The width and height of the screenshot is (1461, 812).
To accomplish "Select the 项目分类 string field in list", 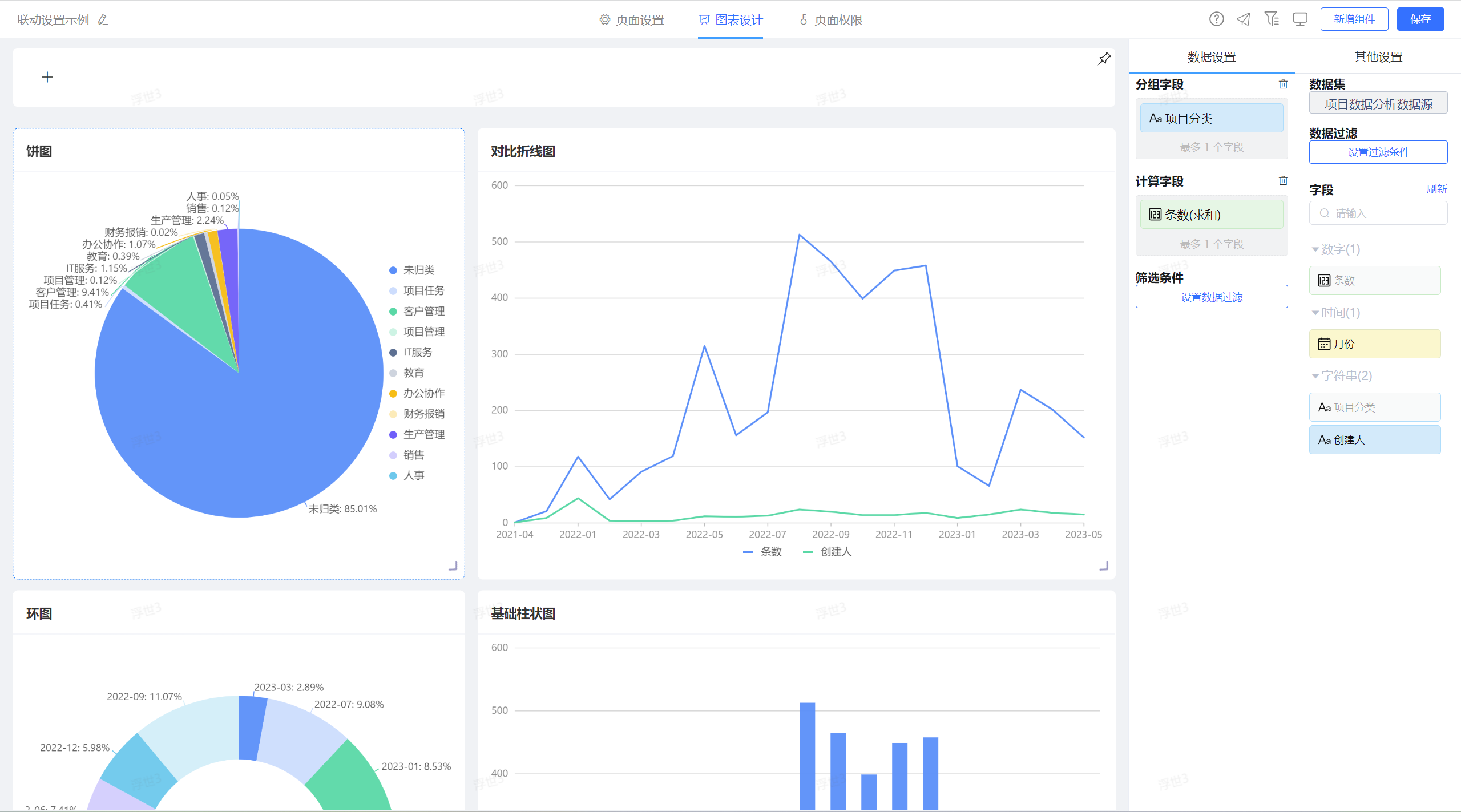I will click(1374, 407).
